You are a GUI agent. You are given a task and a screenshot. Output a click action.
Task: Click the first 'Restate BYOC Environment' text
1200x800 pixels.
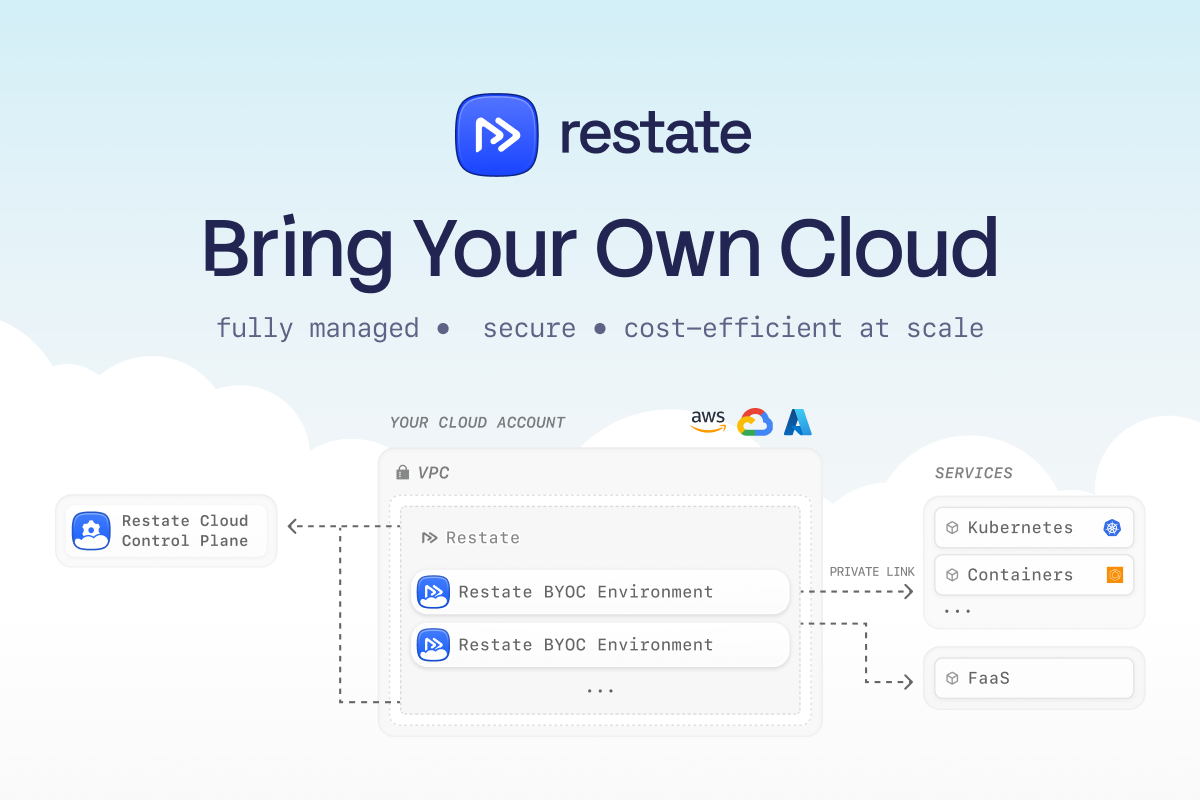(x=586, y=592)
